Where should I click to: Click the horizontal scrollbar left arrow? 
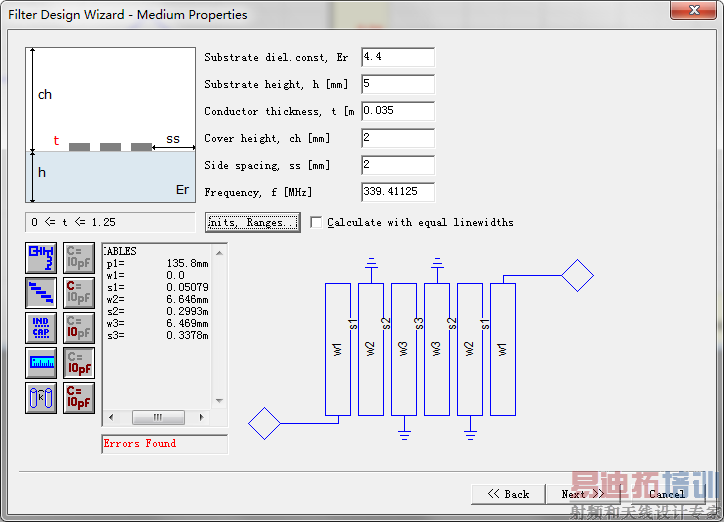tap(111, 417)
